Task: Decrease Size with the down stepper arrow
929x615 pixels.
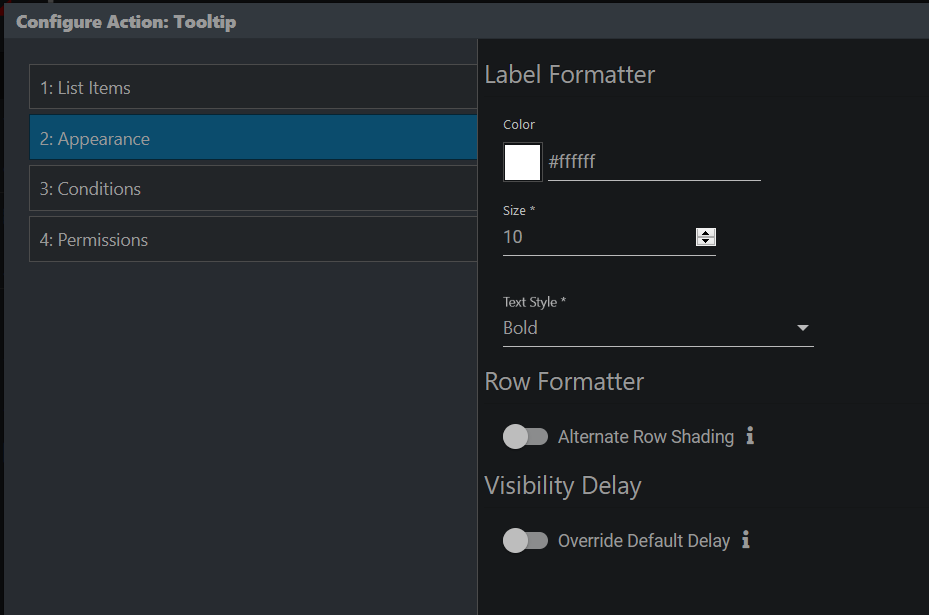Action: pos(706,241)
